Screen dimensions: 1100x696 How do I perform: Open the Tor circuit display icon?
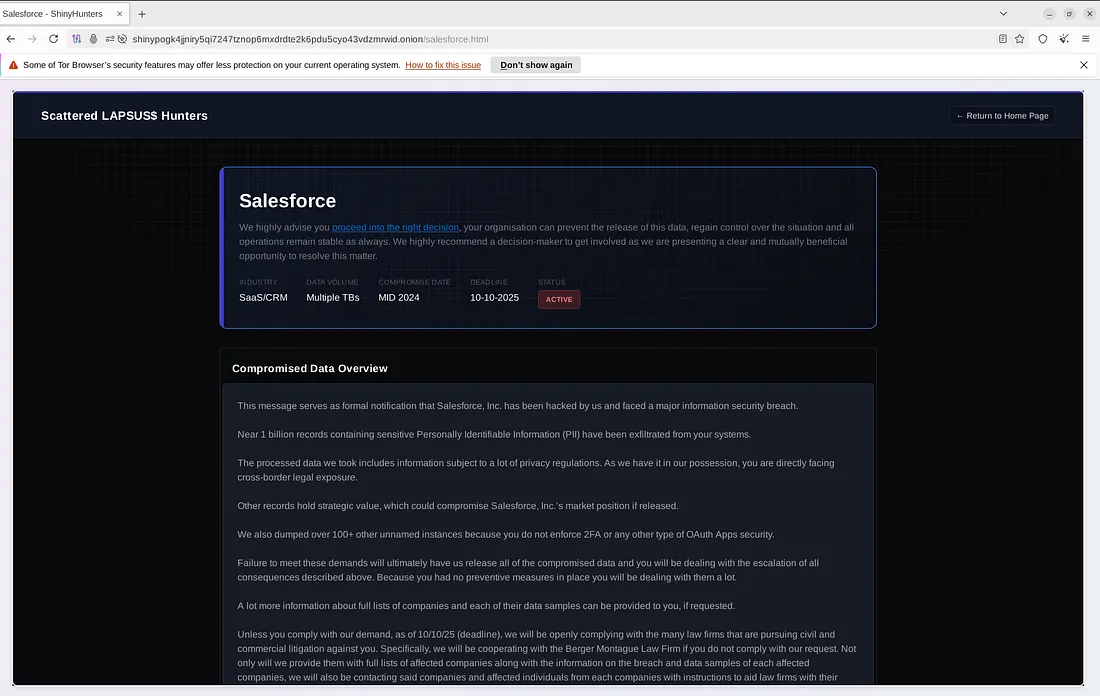click(76, 39)
